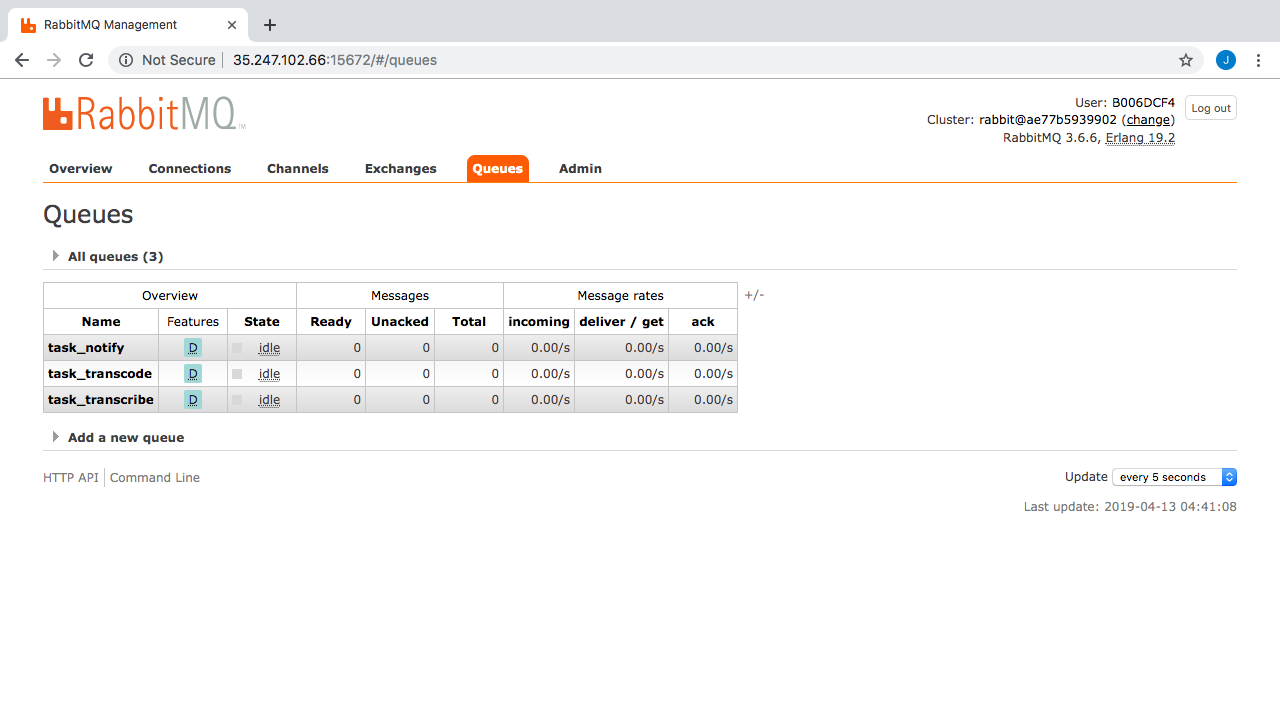This screenshot has width=1280, height=720.
Task: Open the Command Line link
Action: point(155,478)
